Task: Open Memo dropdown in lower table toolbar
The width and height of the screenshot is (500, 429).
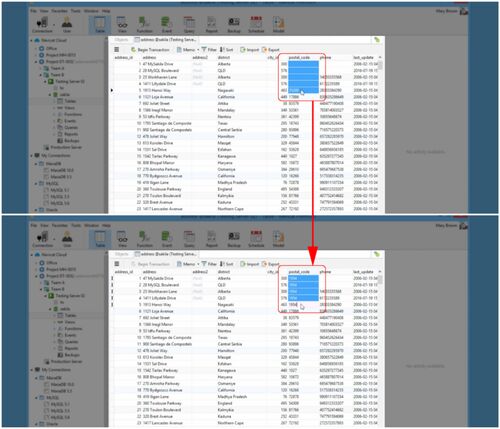Action: click(x=188, y=264)
